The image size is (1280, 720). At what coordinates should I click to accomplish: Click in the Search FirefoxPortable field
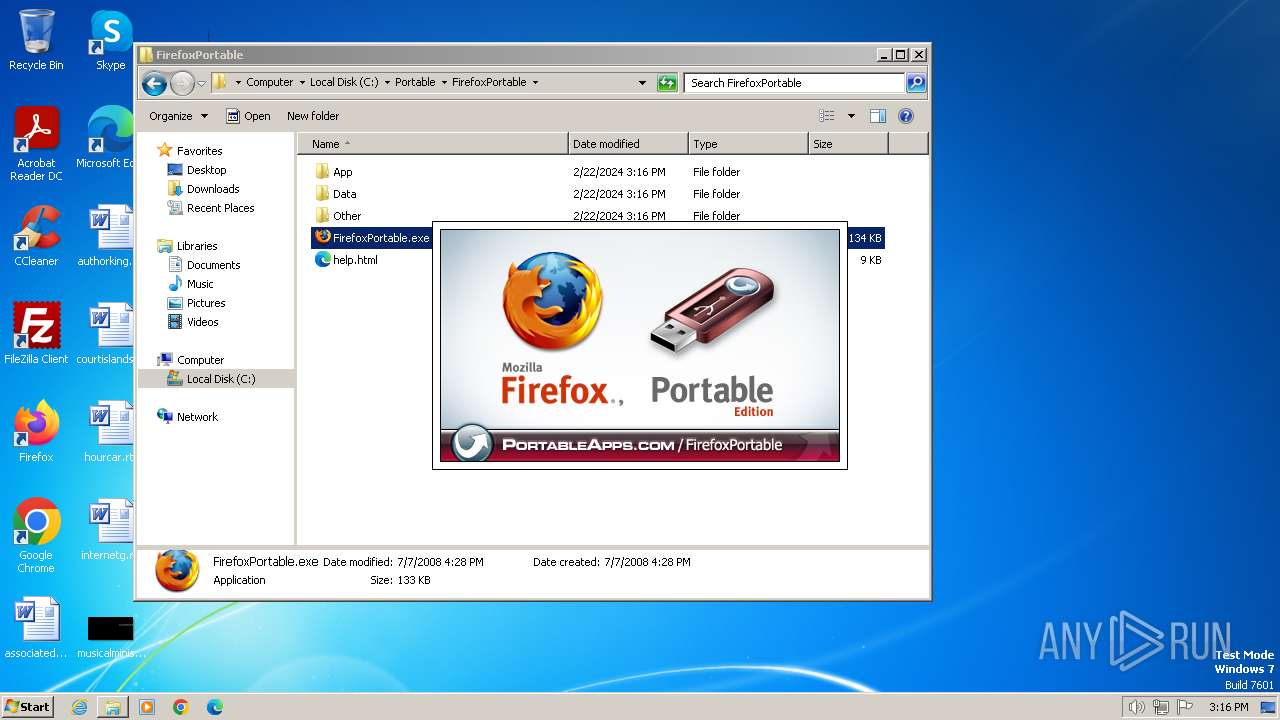(x=795, y=83)
